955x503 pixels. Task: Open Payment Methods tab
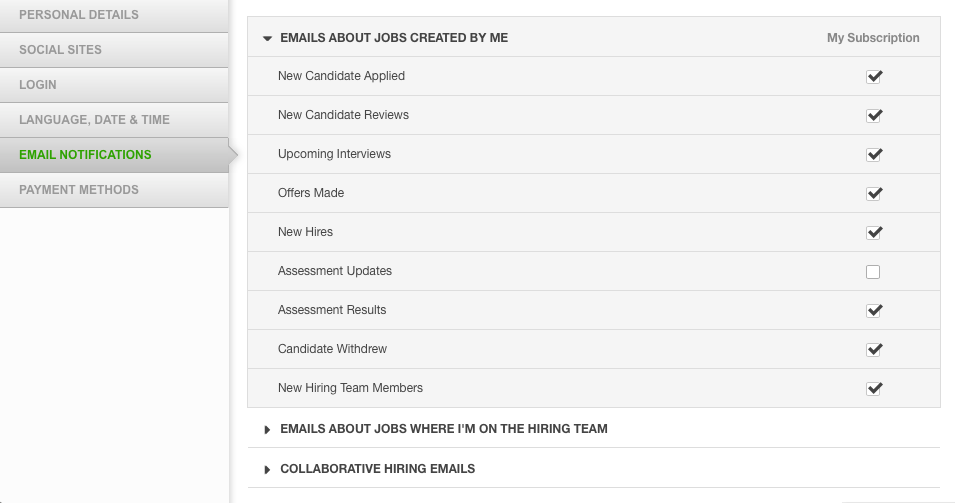point(114,190)
